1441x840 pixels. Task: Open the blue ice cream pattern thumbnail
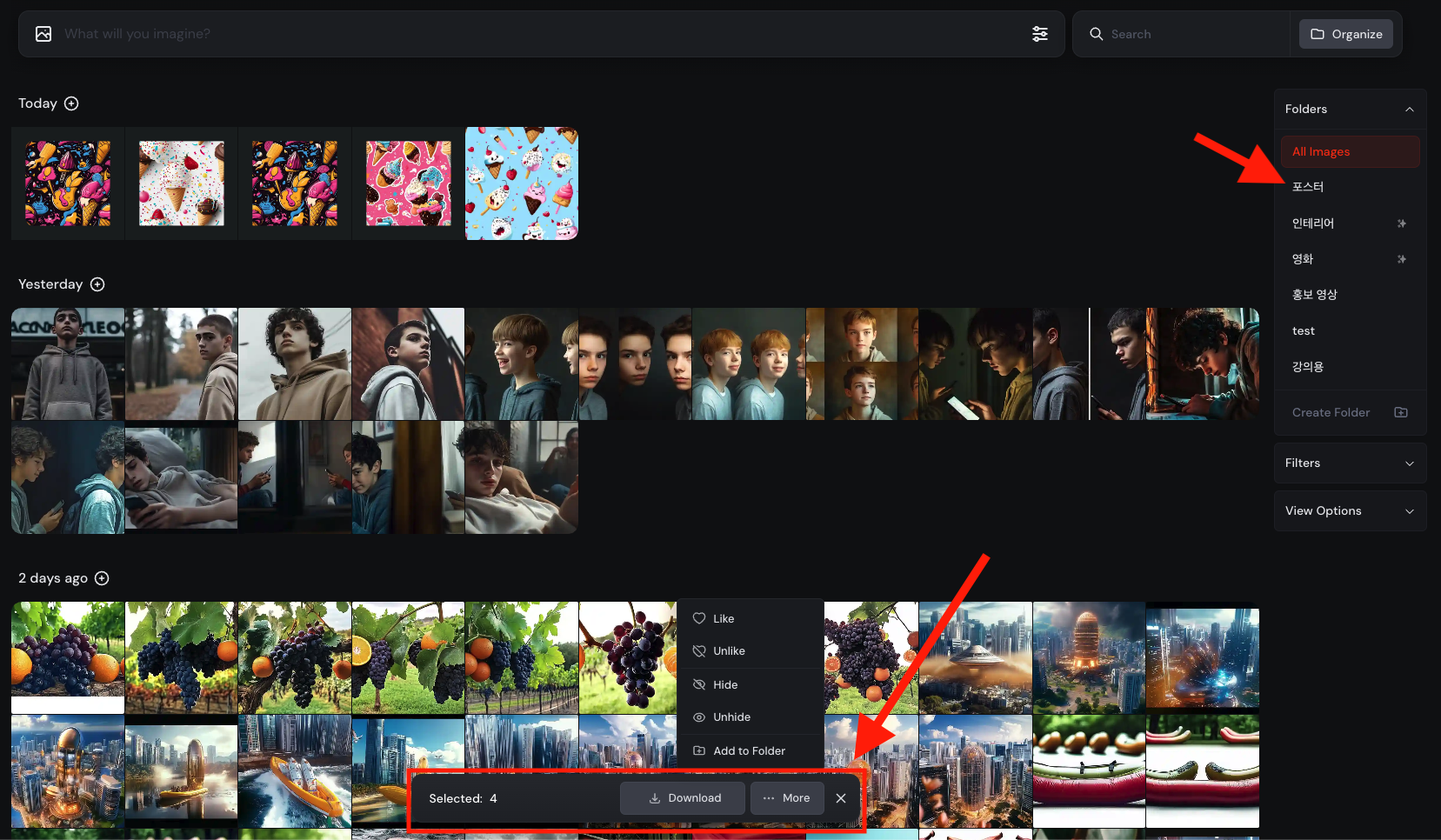click(x=522, y=183)
